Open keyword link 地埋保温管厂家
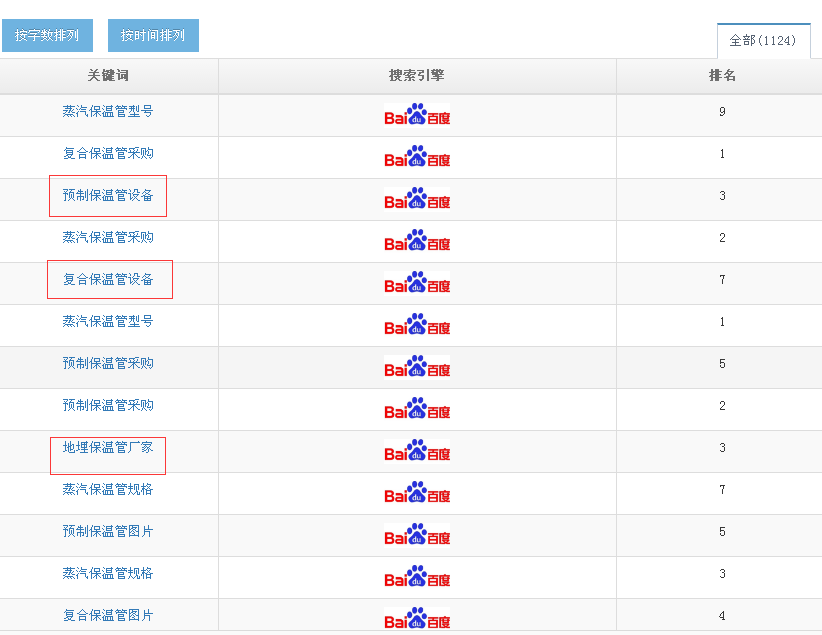822x635 pixels. point(108,448)
